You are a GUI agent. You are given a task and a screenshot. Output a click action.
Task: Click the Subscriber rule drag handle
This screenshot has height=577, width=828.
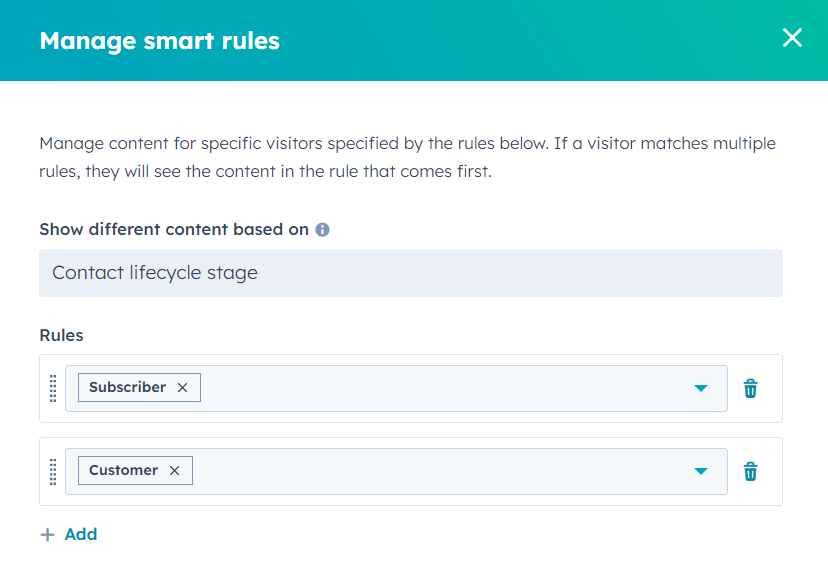click(x=52, y=389)
